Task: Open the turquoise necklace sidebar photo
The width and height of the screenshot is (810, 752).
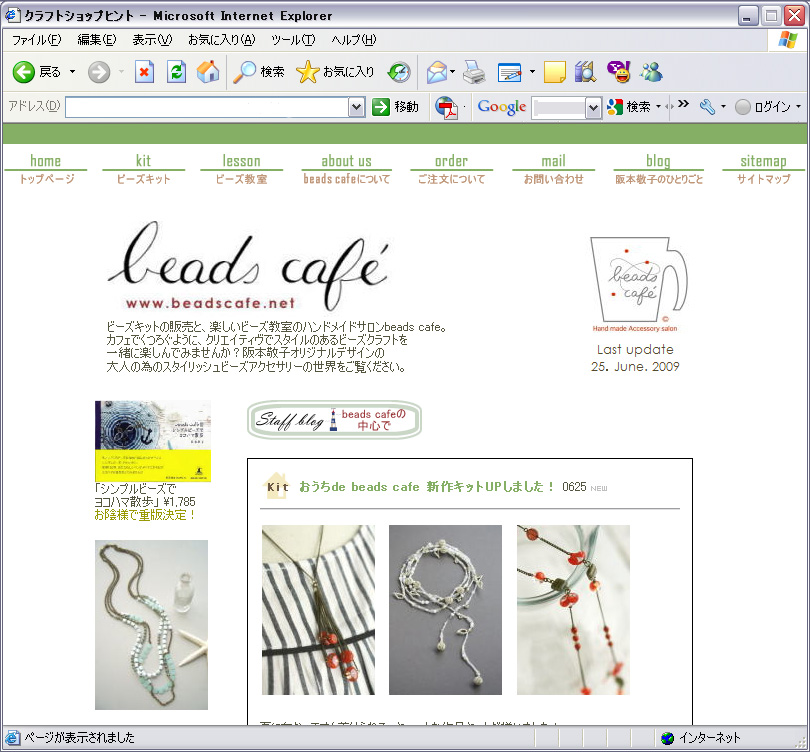Action: [x=151, y=624]
